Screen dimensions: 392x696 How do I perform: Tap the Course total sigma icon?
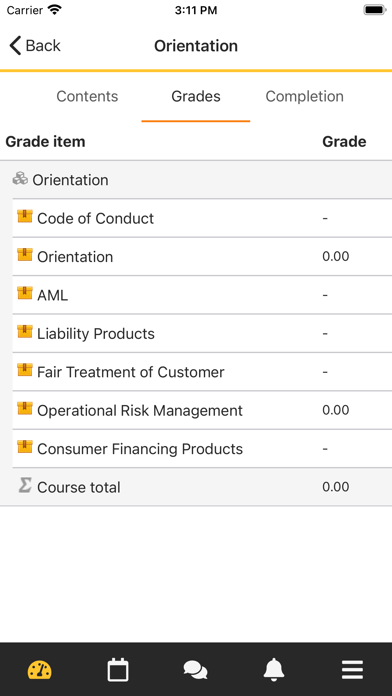point(25,485)
